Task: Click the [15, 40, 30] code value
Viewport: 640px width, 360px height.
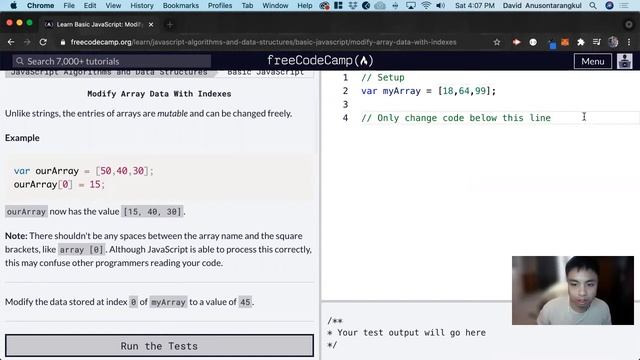Action: [x=152, y=212]
